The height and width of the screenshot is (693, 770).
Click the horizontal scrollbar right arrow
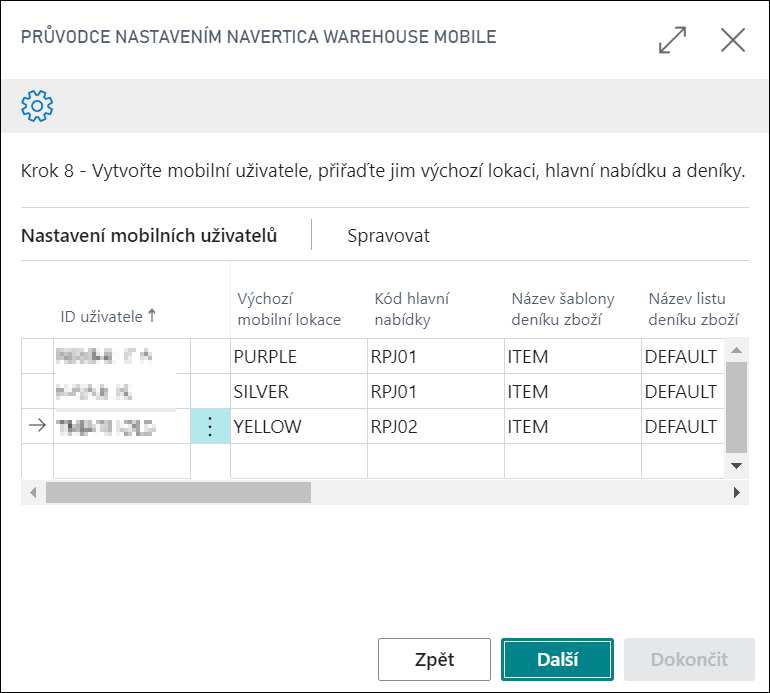coord(737,492)
